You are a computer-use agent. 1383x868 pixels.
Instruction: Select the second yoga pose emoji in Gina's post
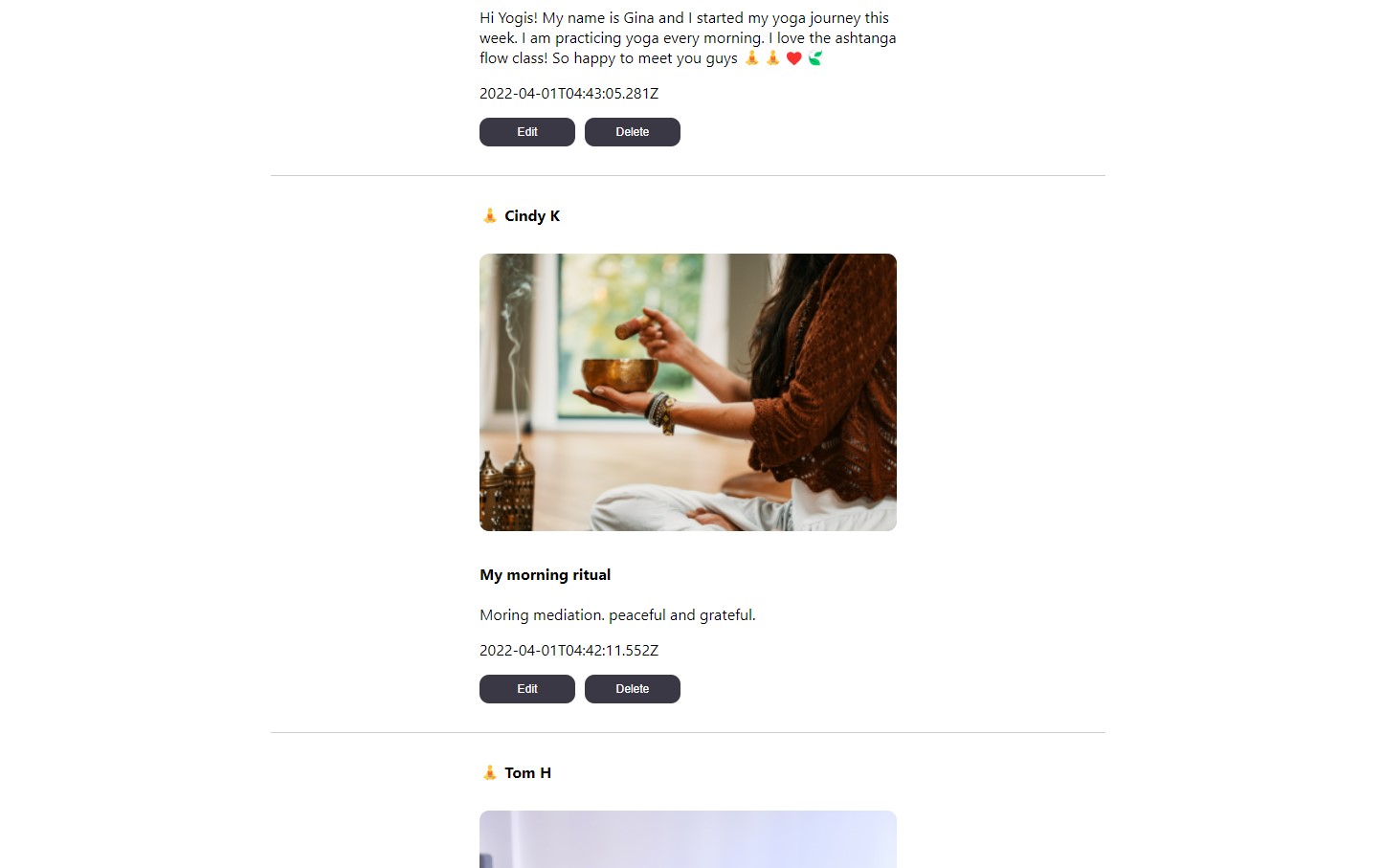pyautogui.click(x=772, y=57)
